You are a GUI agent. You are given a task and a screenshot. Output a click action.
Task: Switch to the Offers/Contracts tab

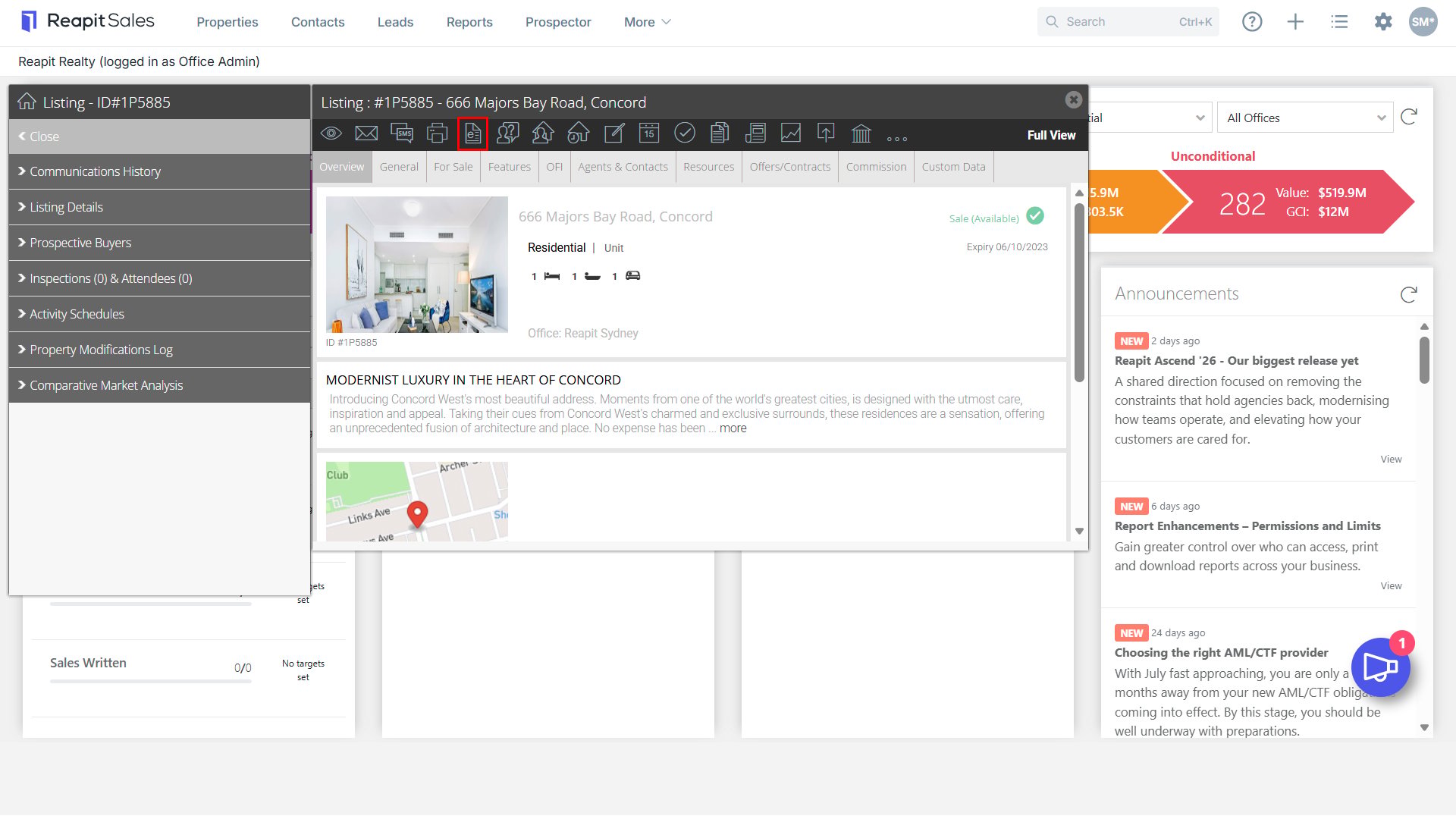pyautogui.click(x=790, y=167)
